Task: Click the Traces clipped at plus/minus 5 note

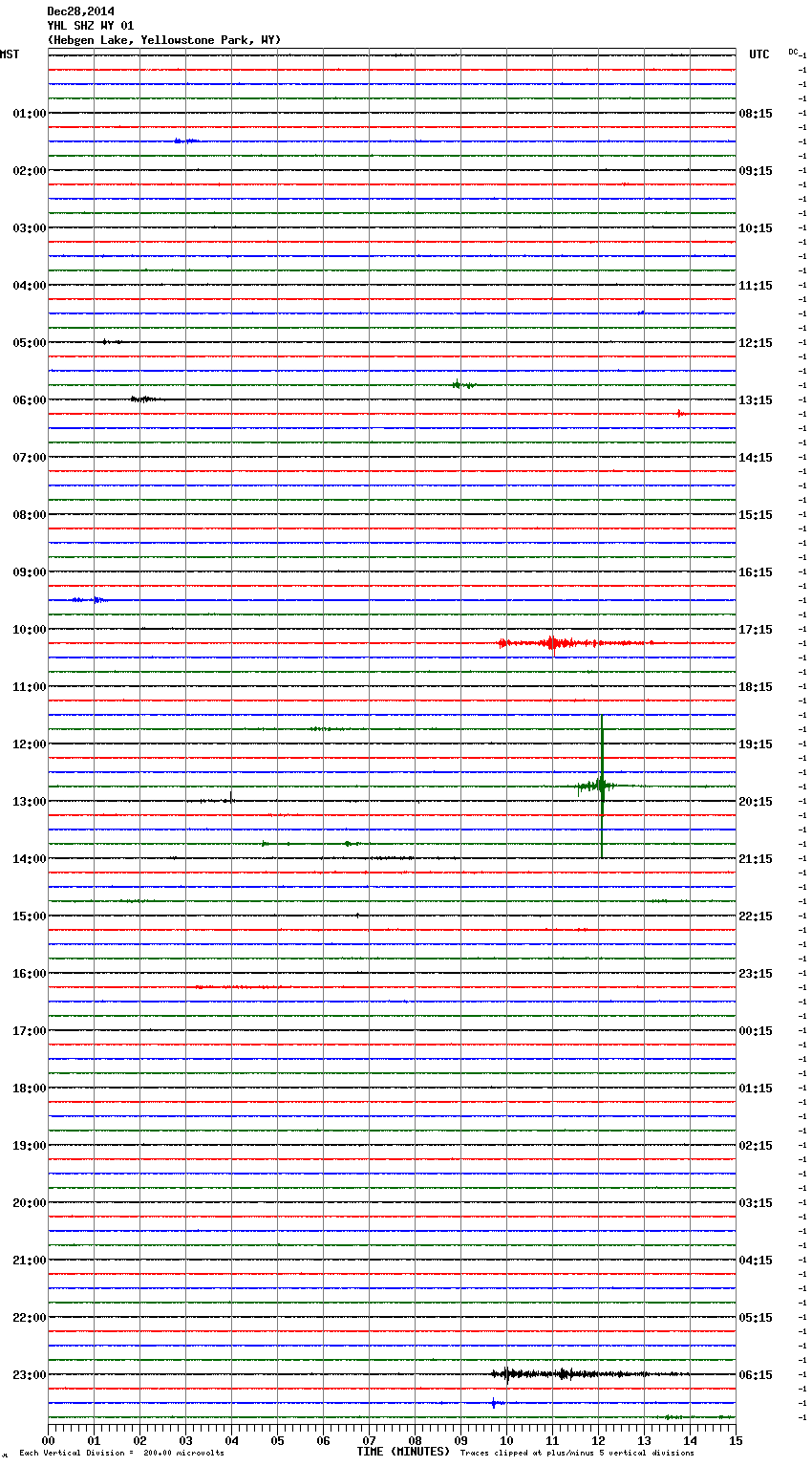Action: [578, 1454]
